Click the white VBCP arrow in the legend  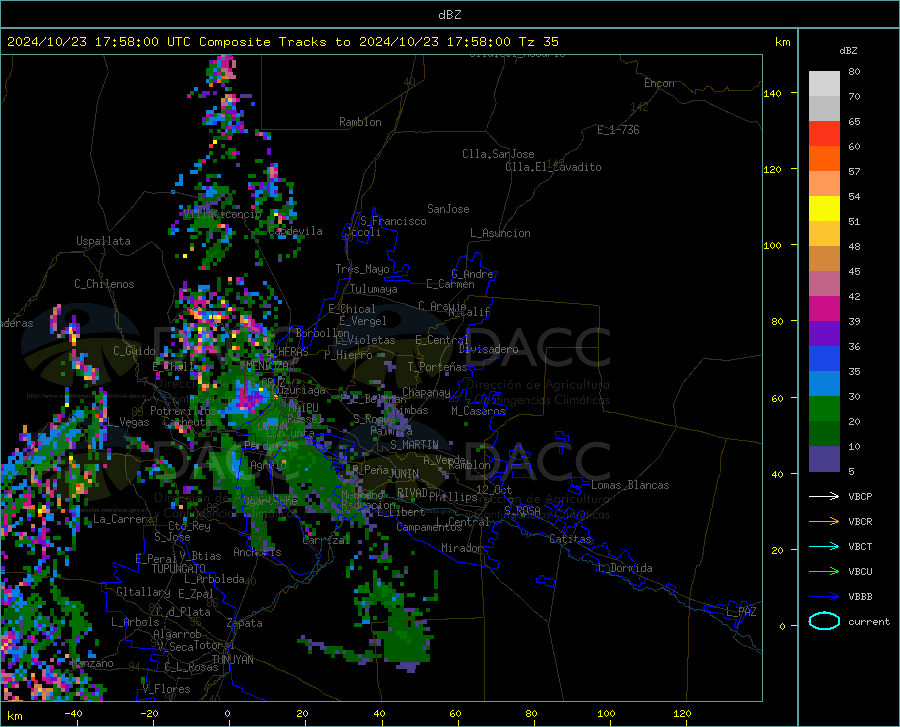coord(824,496)
